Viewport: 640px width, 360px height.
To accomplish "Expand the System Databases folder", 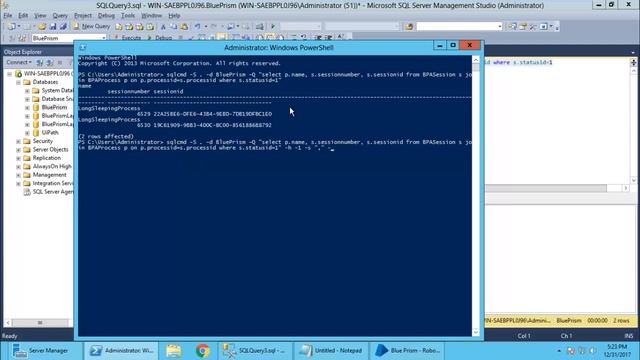I will point(27,91).
